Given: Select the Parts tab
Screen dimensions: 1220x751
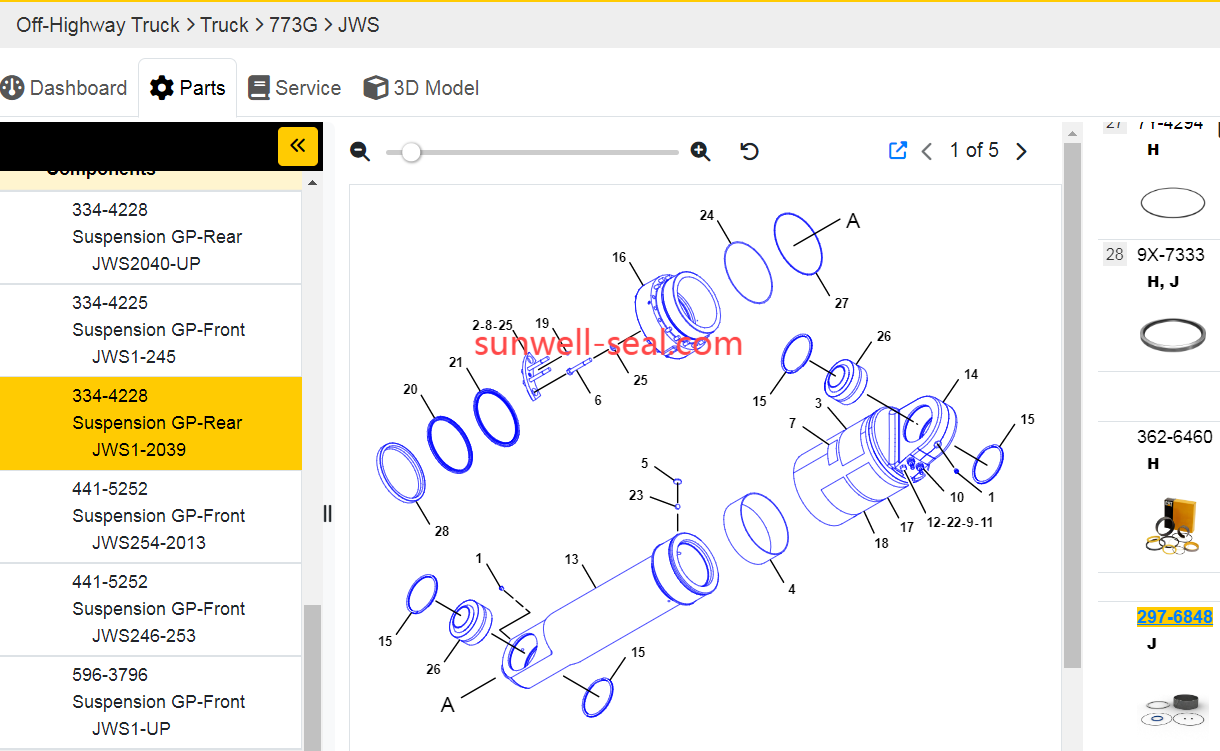Looking at the screenshot, I should [188, 88].
